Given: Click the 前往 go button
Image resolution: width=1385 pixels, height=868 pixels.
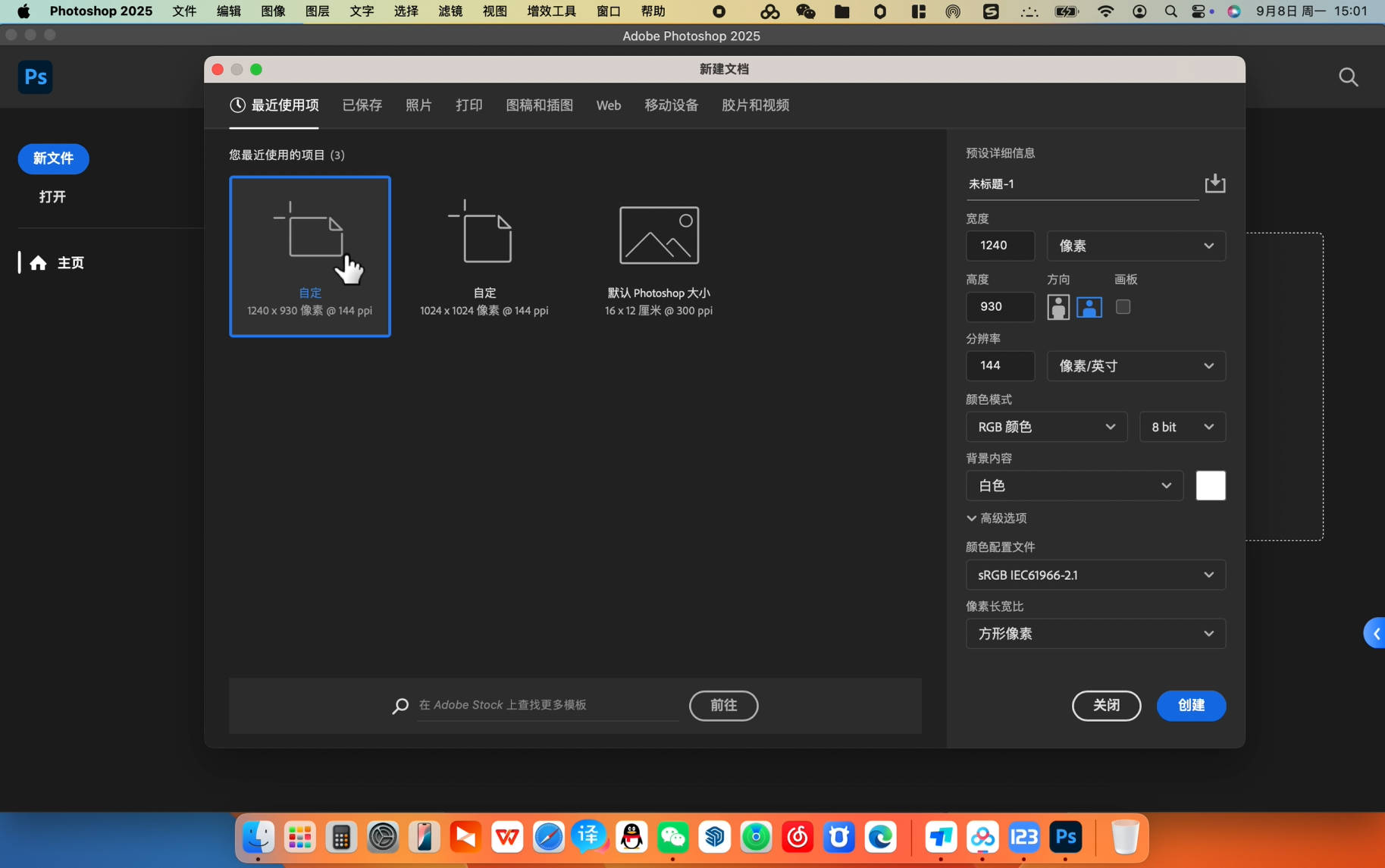Looking at the screenshot, I should point(723,705).
